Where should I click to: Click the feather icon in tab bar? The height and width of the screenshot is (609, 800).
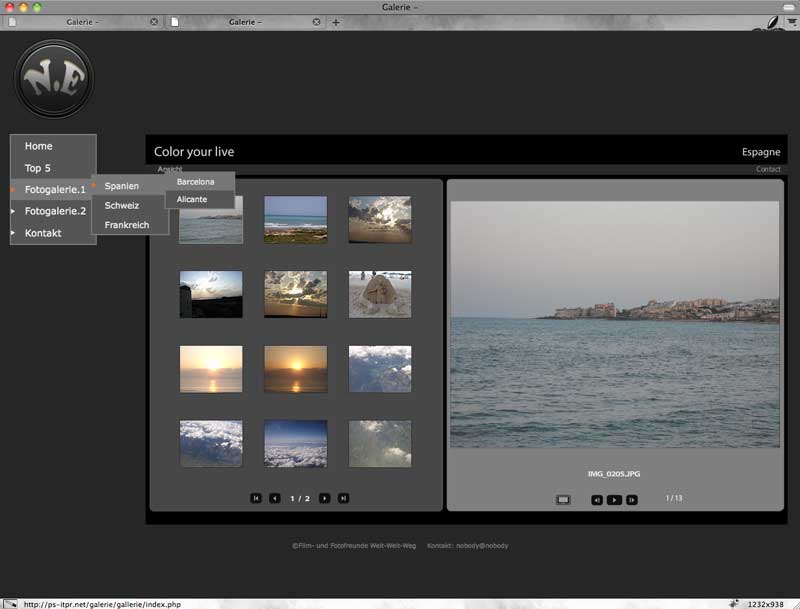(773, 22)
